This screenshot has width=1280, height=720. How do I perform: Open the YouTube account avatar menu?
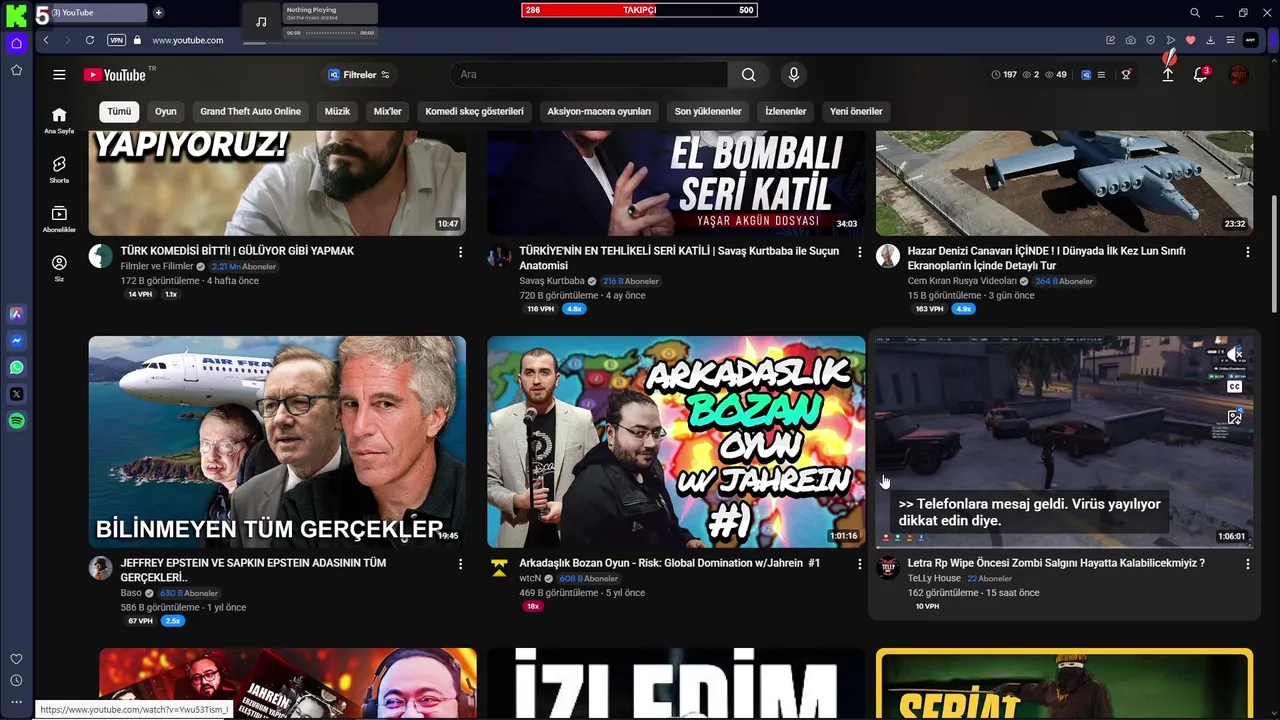pos(1239,75)
